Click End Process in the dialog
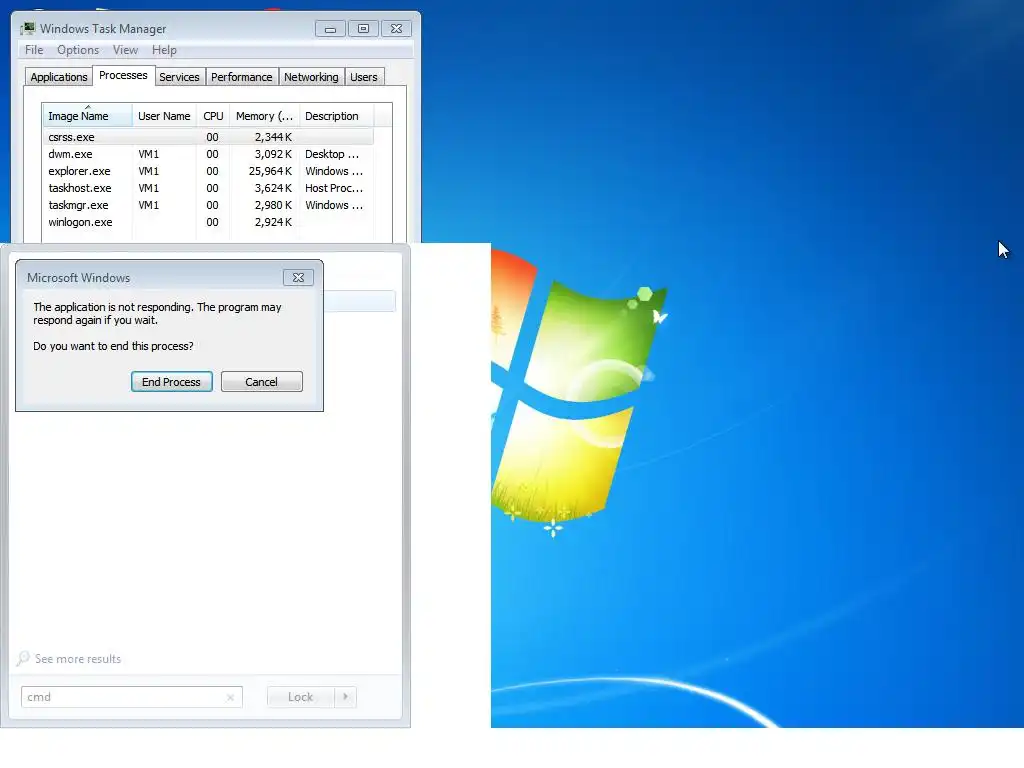The width and height of the screenshot is (1024, 768). tap(171, 382)
